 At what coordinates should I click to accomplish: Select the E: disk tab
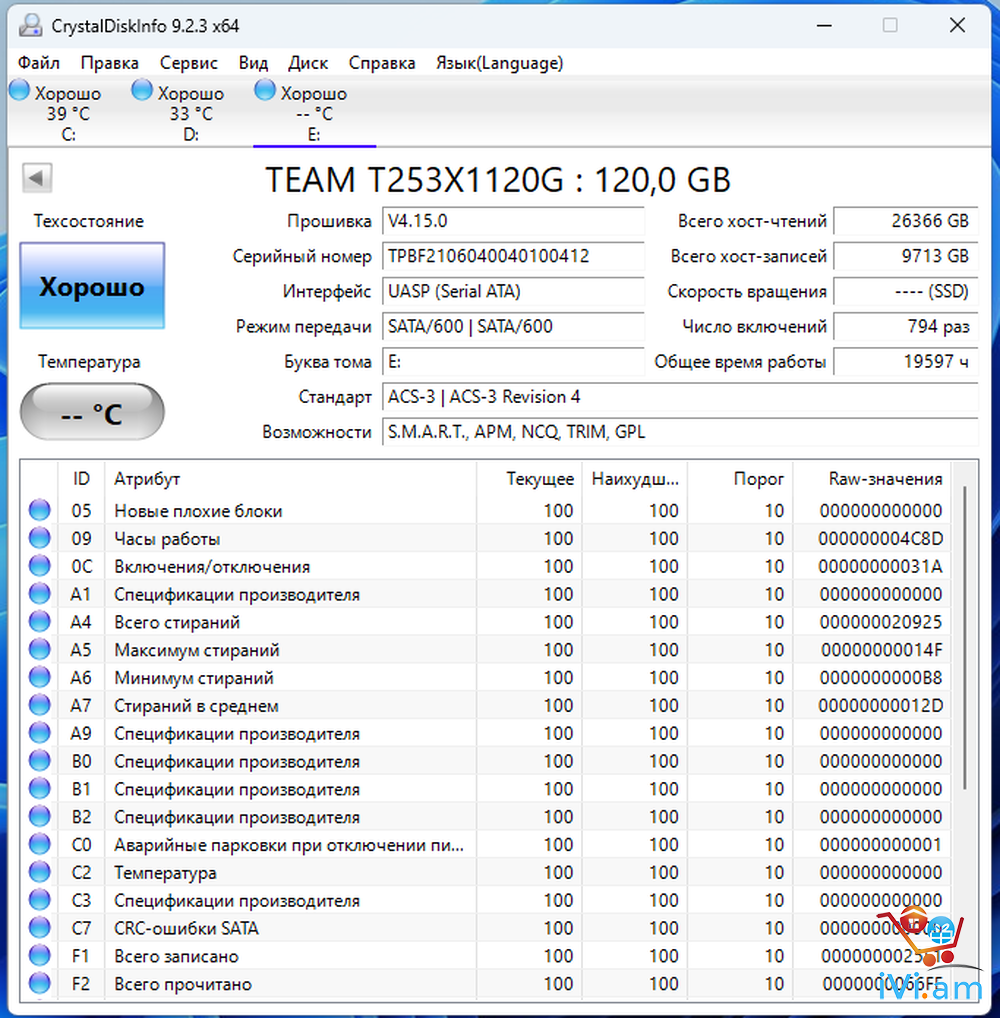[314, 113]
